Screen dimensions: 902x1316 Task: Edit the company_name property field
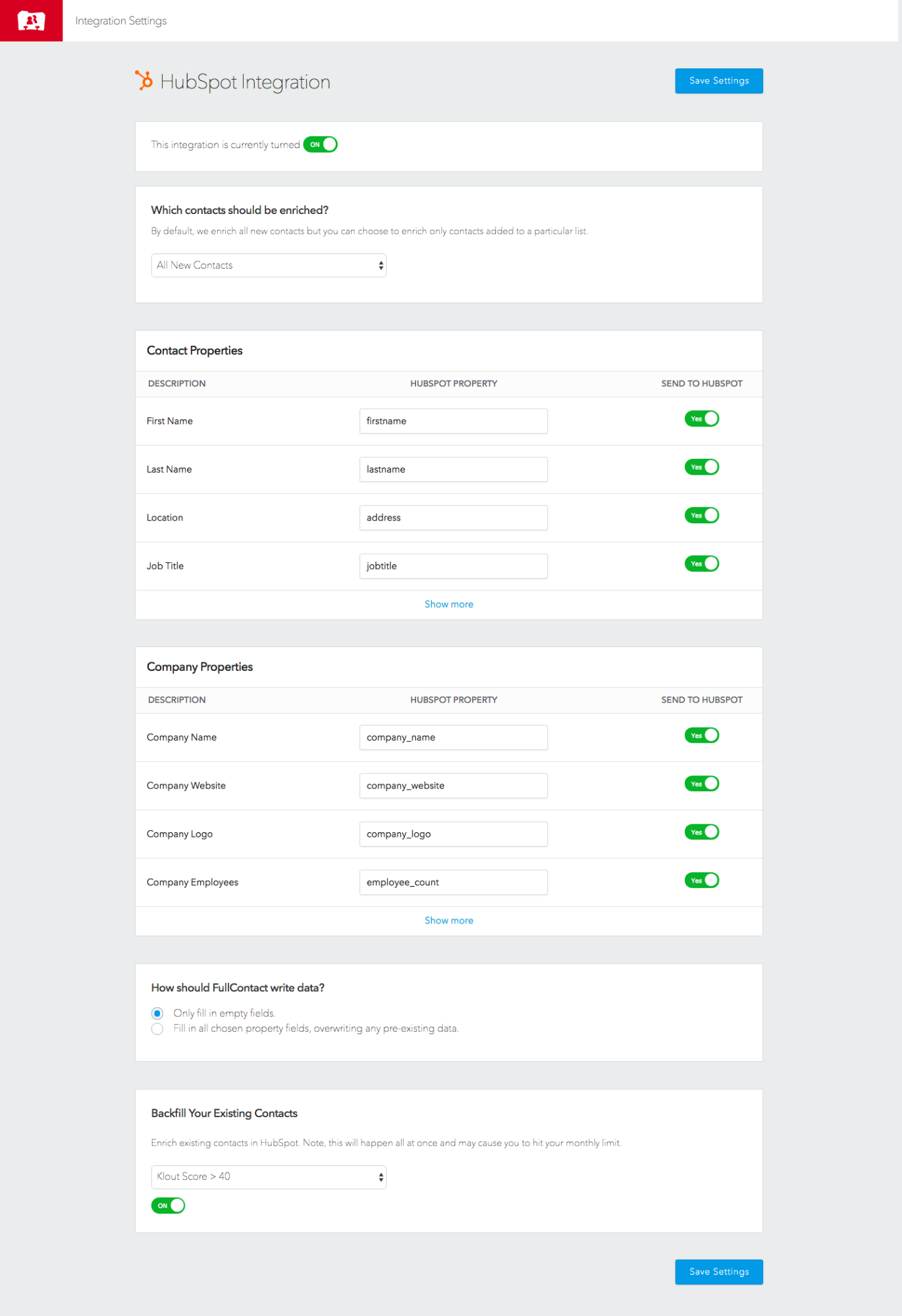(x=454, y=737)
